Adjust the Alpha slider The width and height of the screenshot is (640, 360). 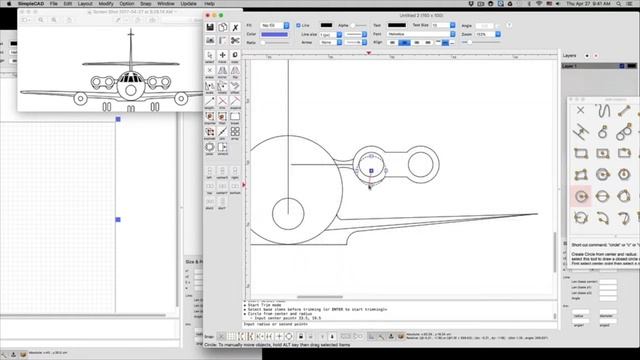click(x=358, y=25)
